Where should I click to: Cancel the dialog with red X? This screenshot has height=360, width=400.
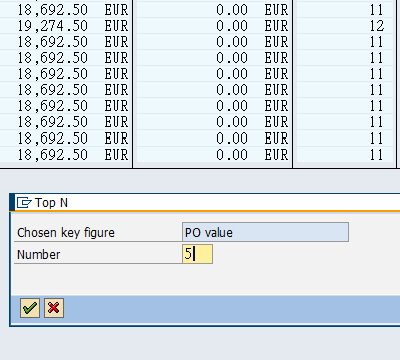click(54, 308)
